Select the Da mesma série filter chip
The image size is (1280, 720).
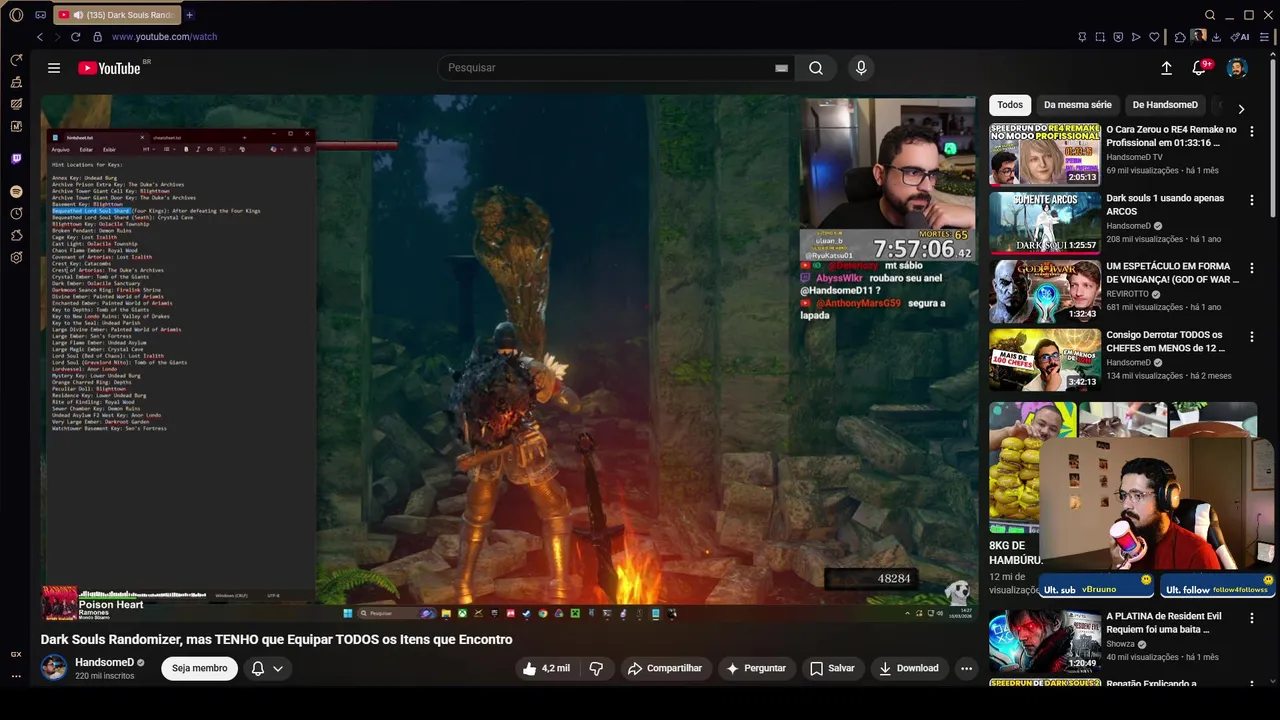(x=1078, y=105)
